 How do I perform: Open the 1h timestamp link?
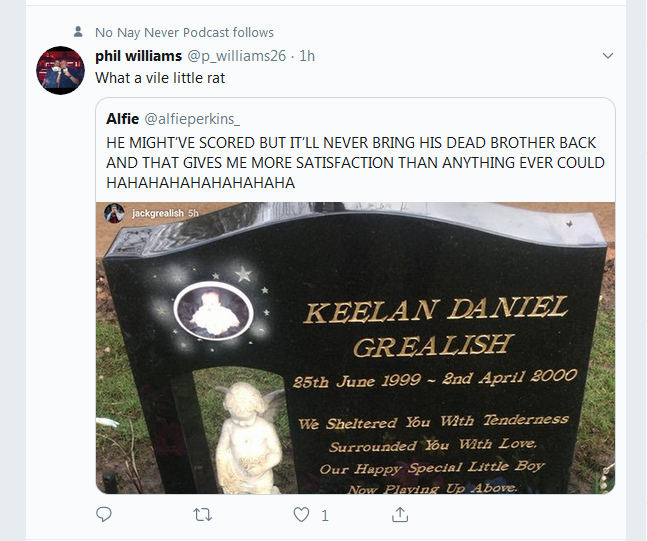click(x=307, y=56)
